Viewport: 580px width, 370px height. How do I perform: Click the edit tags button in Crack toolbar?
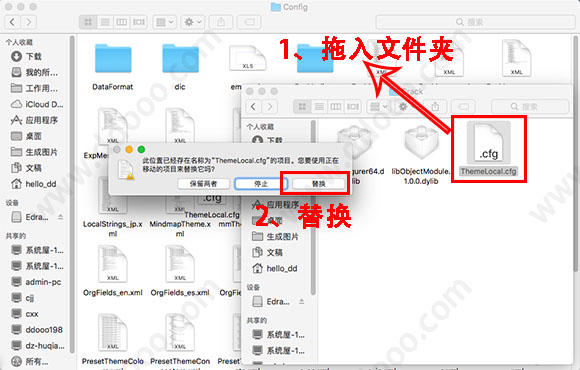463,107
